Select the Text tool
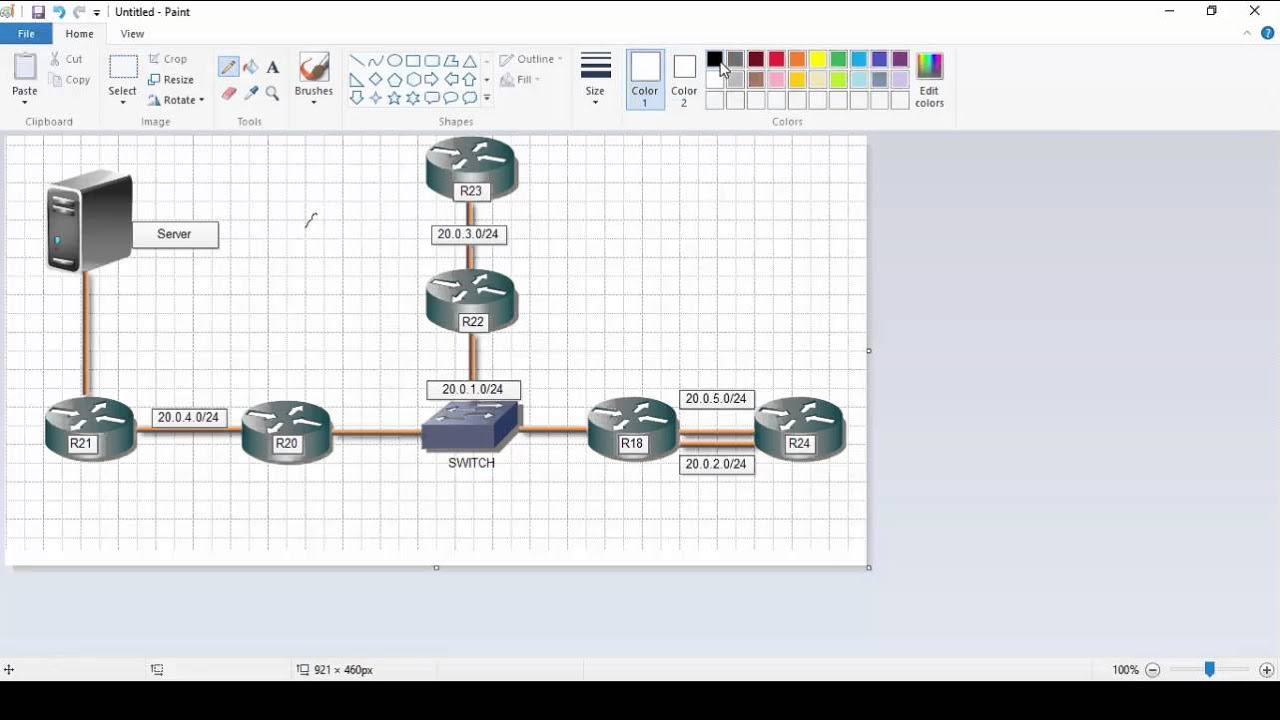Viewport: 1280px width, 720px height. coord(272,67)
